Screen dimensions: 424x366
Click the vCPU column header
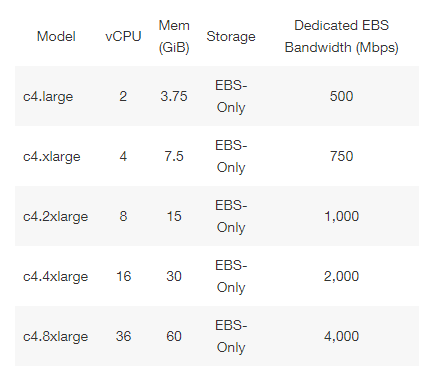point(123,36)
